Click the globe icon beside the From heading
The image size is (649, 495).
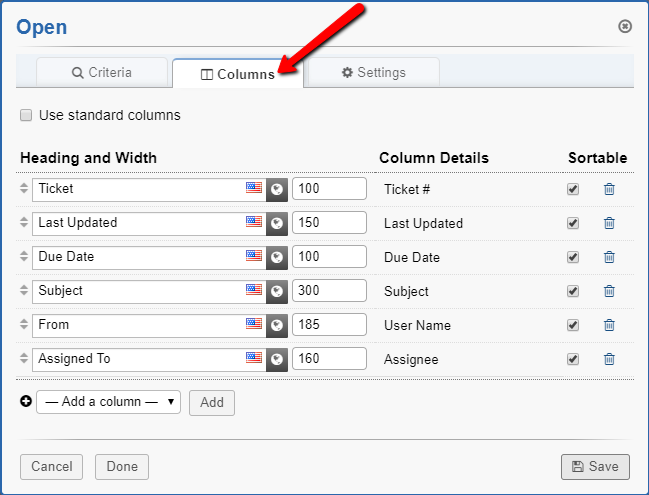click(277, 325)
